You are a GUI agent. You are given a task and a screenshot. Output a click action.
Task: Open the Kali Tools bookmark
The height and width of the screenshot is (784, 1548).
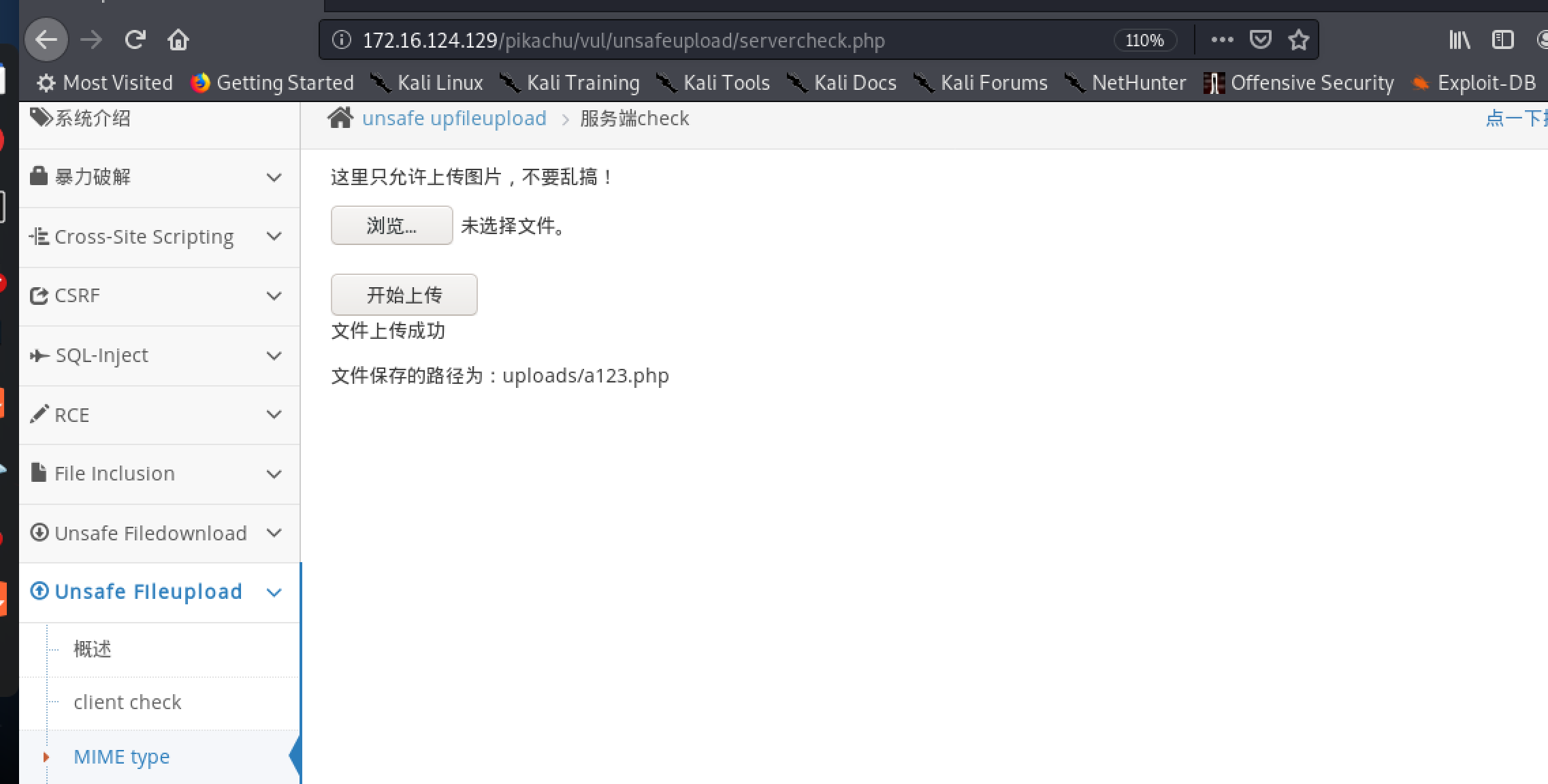pyautogui.click(x=713, y=83)
